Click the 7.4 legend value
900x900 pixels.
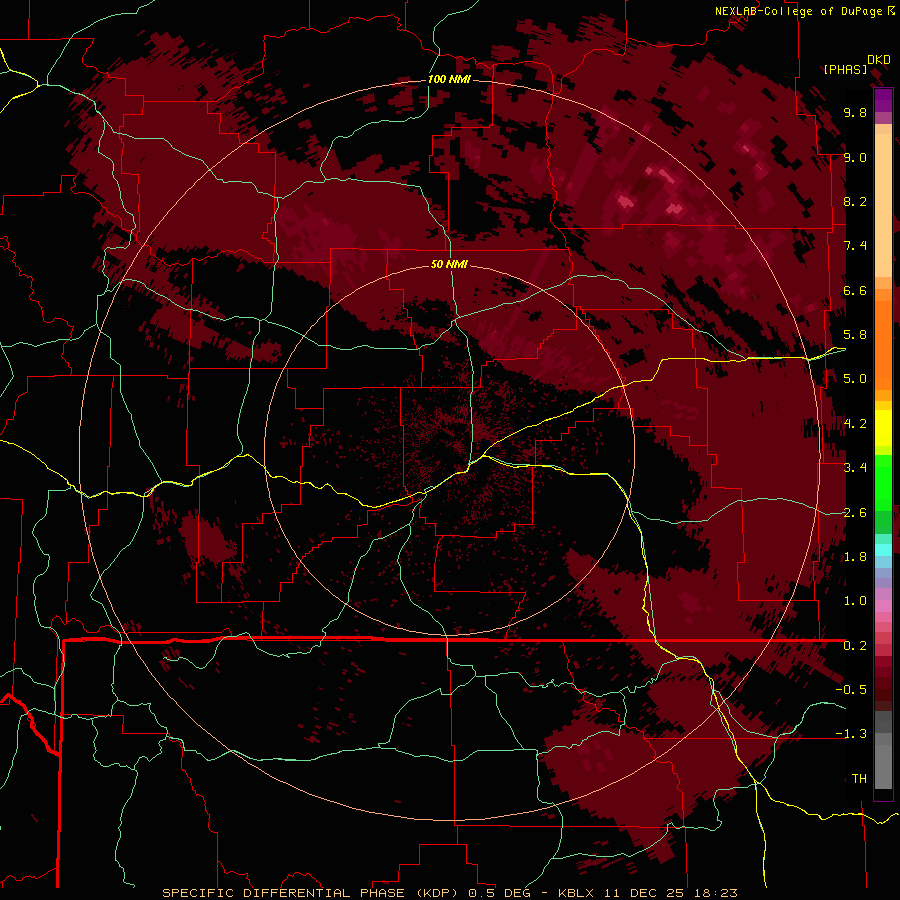tap(855, 246)
